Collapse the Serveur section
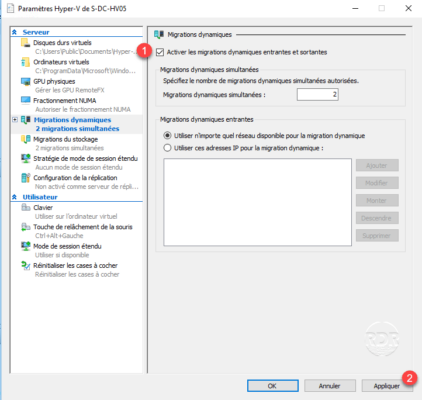 pos(14,32)
